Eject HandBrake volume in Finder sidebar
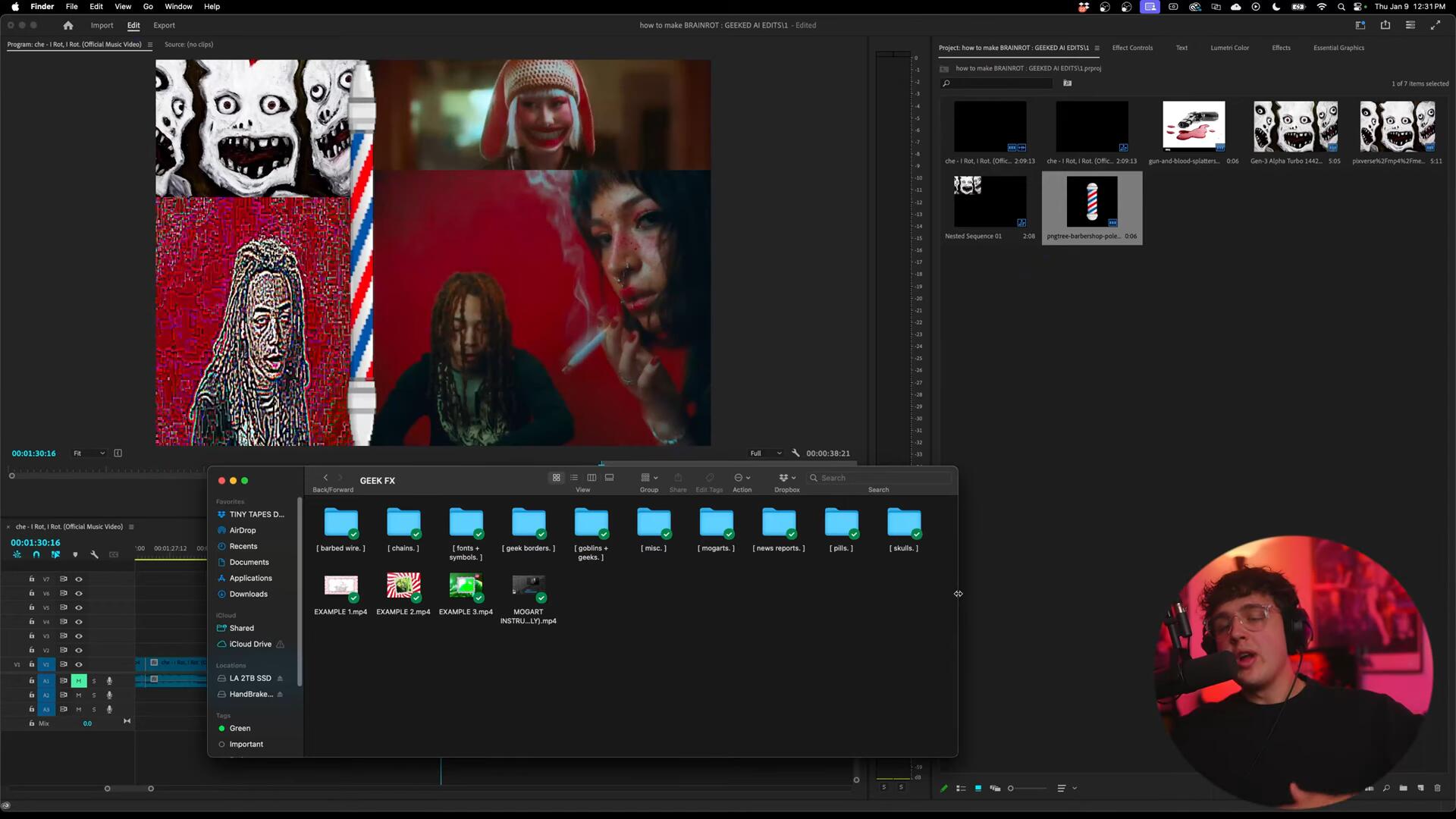Image resolution: width=1456 pixels, height=819 pixels. (x=280, y=694)
